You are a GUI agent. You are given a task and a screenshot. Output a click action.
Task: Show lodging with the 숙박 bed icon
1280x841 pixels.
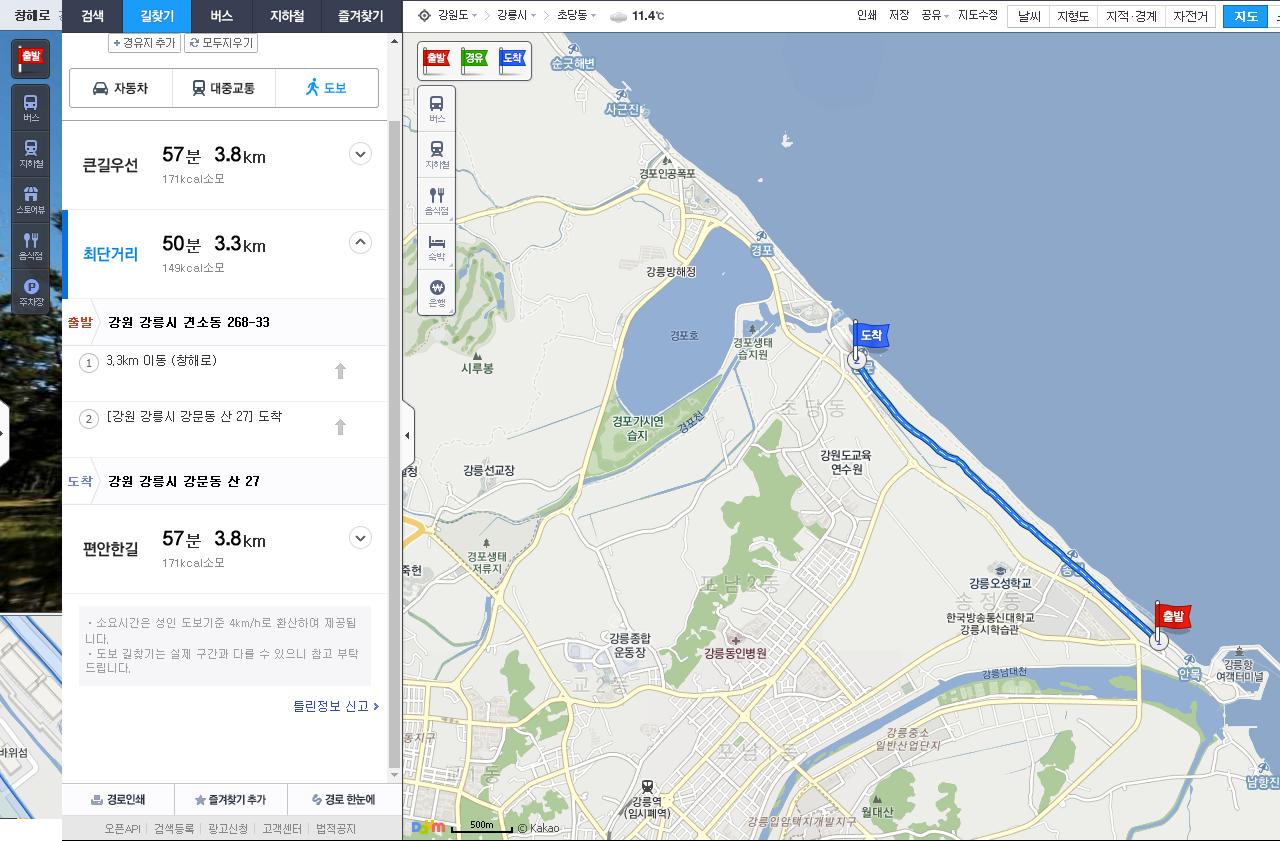click(437, 246)
